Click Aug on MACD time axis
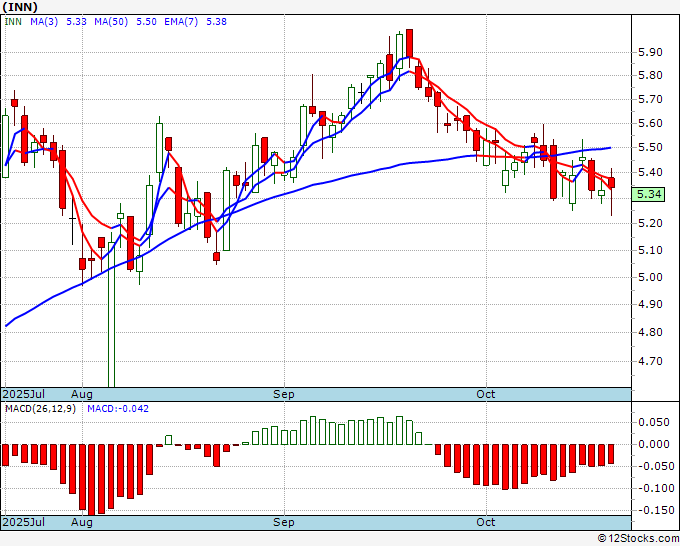Screen dimensions: 680x546 [82, 522]
